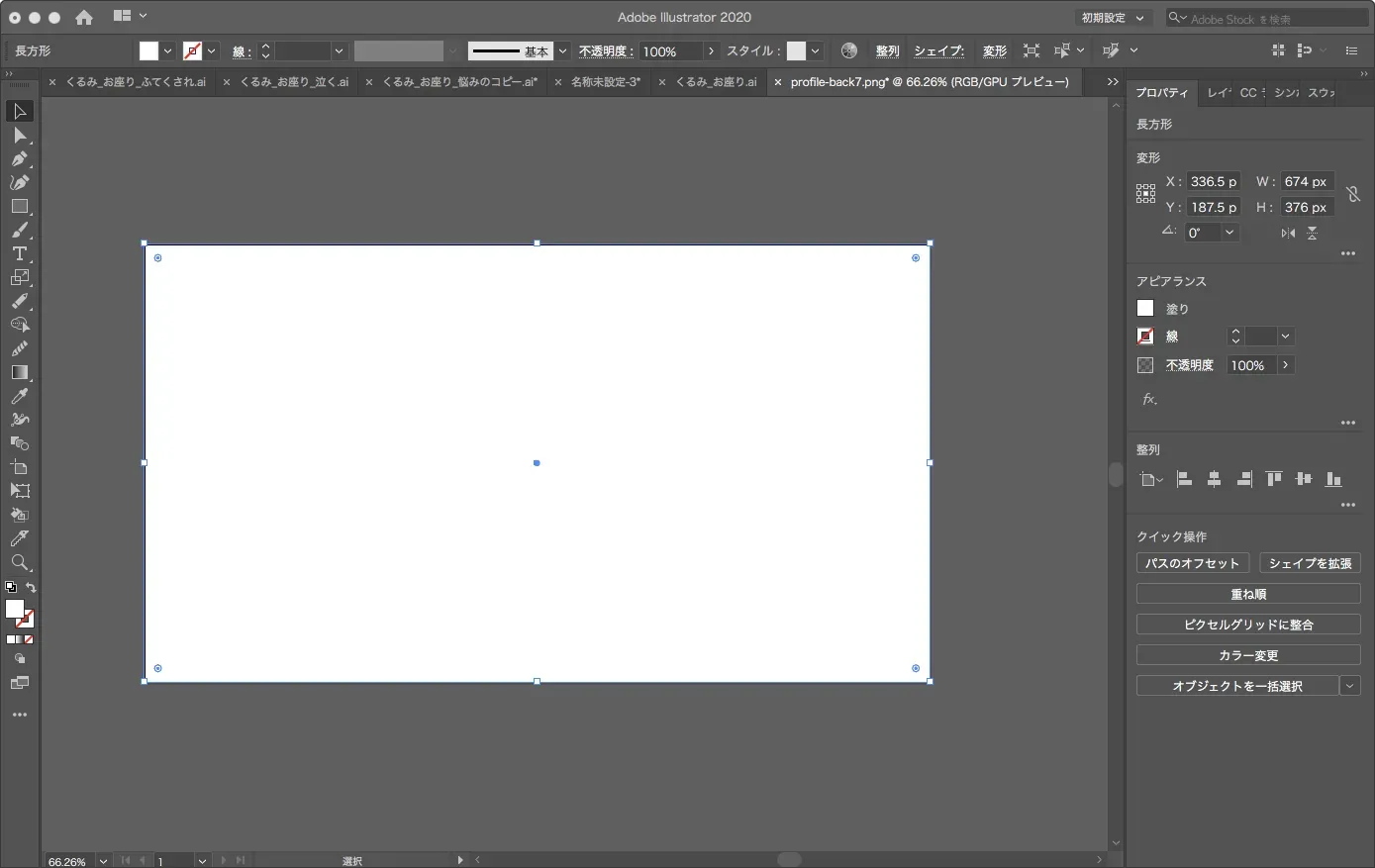Open the Edit Toolbar three dots
Screen dimensions: 1375x868
(x=19, y=715)
